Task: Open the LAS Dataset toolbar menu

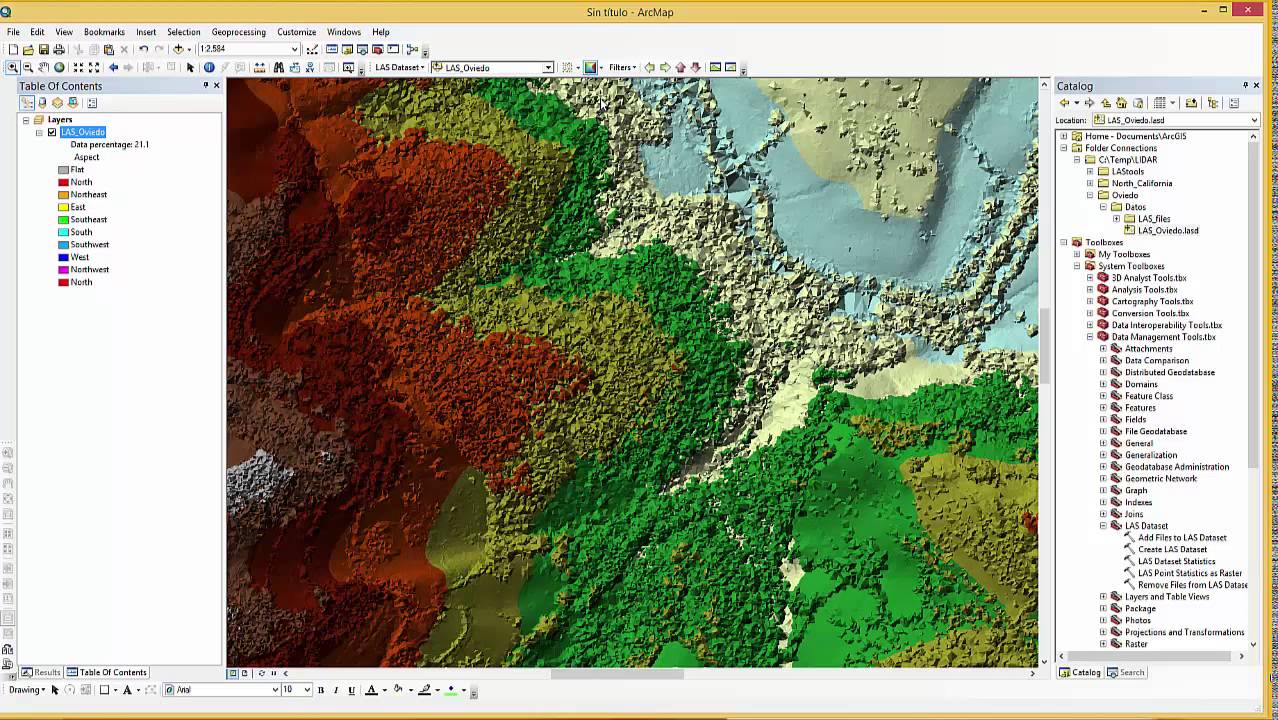Action: (400, 67)
